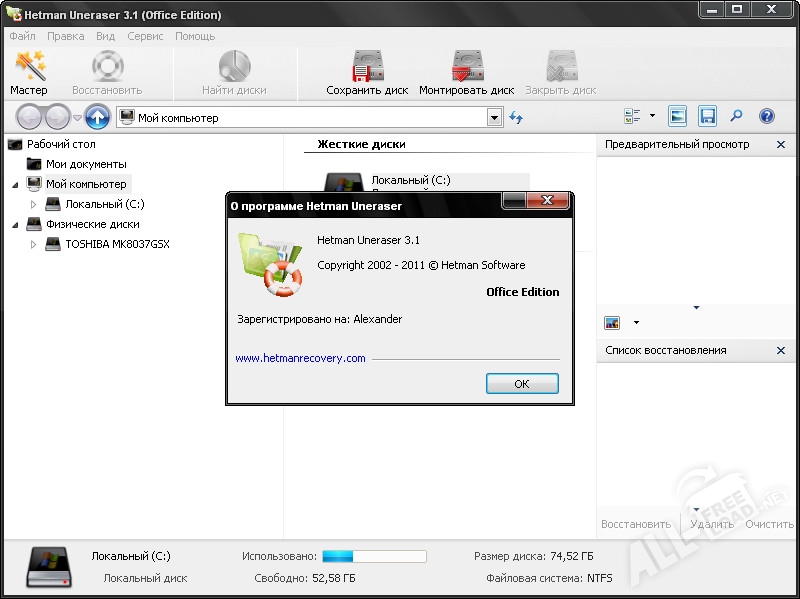
Task: Click the Сохранить диск toolbar icon
Action: tap(367, 72)
